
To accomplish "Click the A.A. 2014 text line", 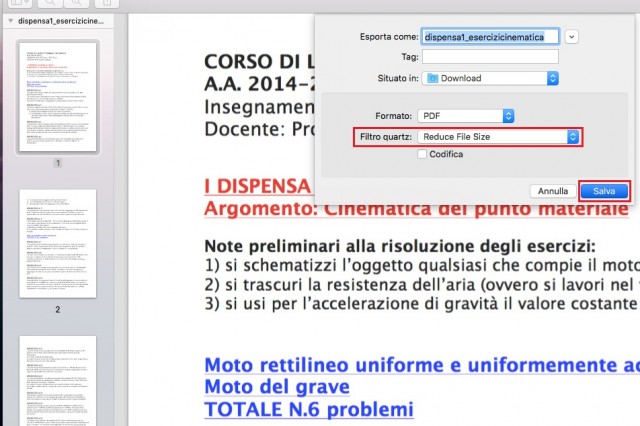I will pyautogui.click(x=260, y=84).
